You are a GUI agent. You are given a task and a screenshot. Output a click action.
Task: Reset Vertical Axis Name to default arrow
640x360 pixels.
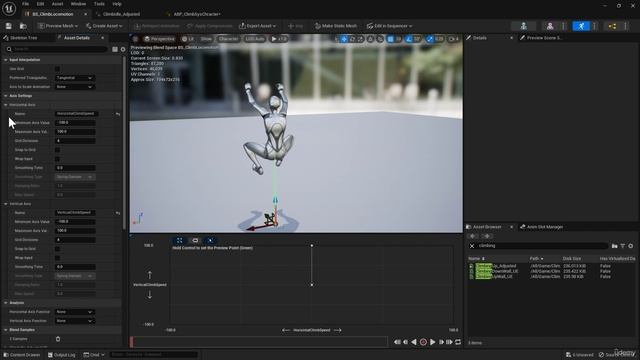pos(118,213)
